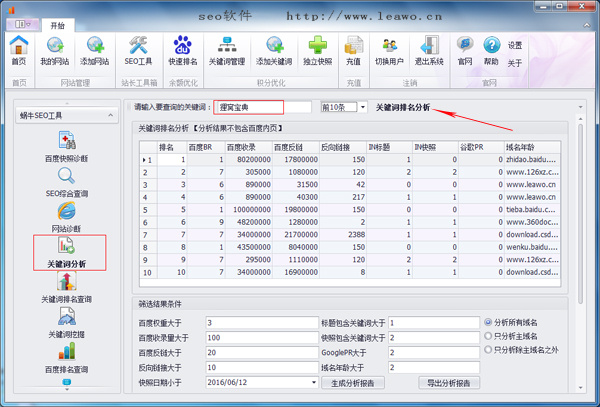
Task: Open 百度排名查询 sidebar tool
Action: 67,358
